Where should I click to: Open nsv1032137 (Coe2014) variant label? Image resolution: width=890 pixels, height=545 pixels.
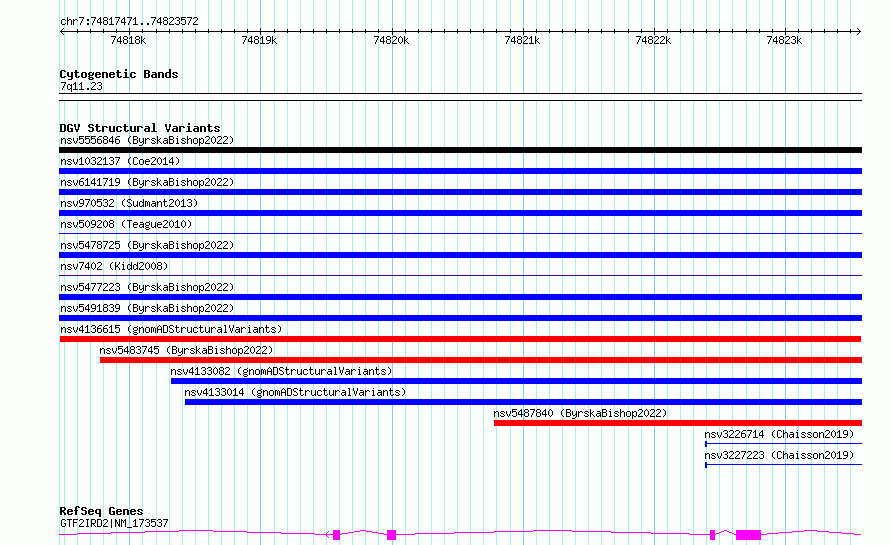[120, 161]
